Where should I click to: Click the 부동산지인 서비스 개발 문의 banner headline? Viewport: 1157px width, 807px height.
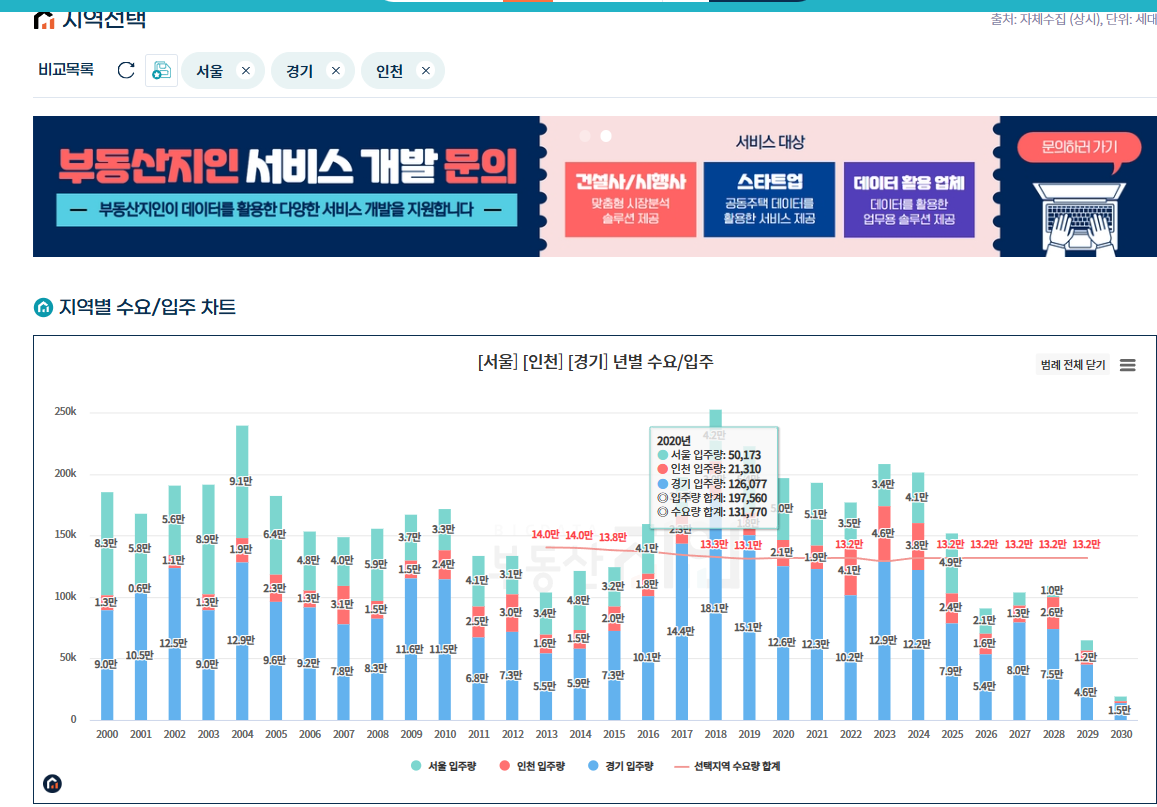pos(288,167)
